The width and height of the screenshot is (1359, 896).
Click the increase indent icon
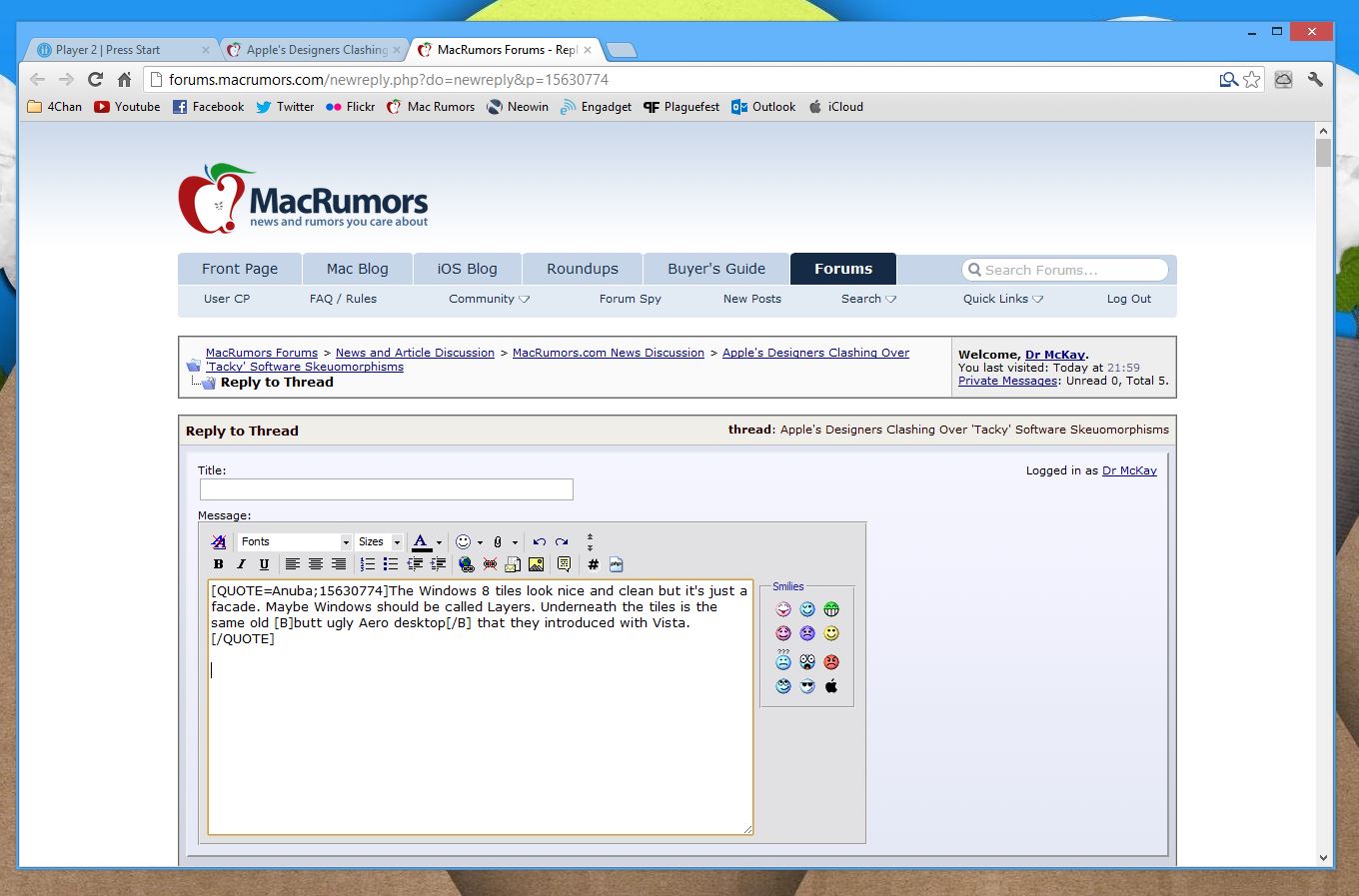click(x=438, y=564)
